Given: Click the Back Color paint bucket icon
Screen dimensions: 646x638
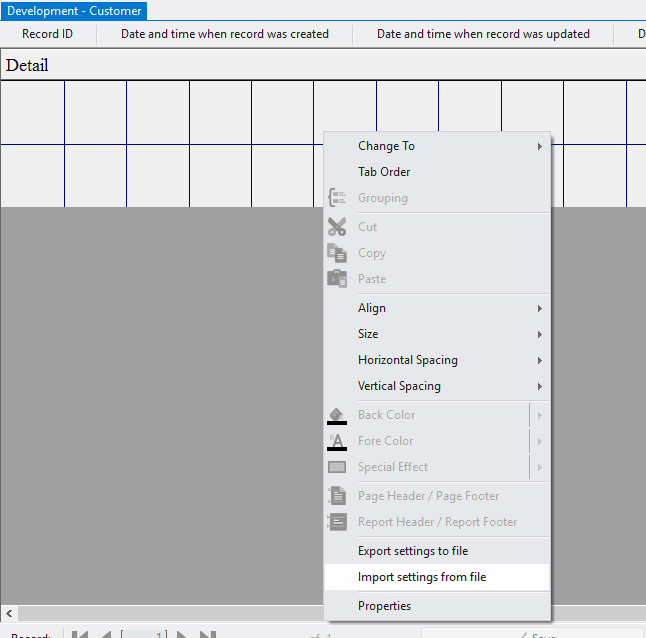Looking at the screenshot, I should click(x=337, y=415).
